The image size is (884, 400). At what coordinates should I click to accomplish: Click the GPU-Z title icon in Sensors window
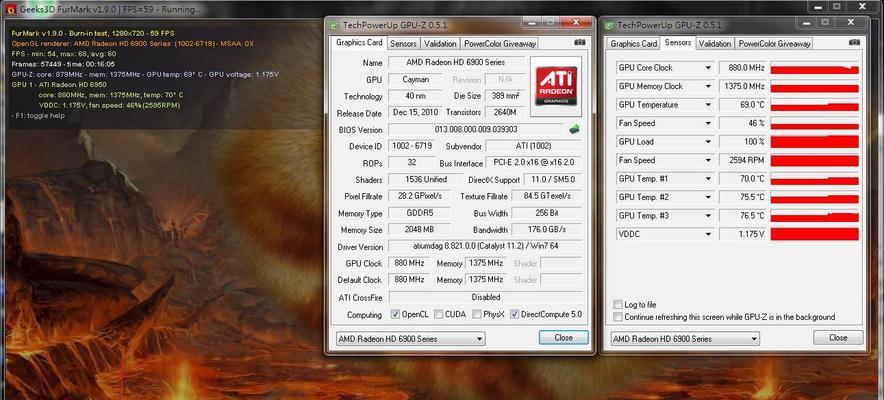click(610, 25)
